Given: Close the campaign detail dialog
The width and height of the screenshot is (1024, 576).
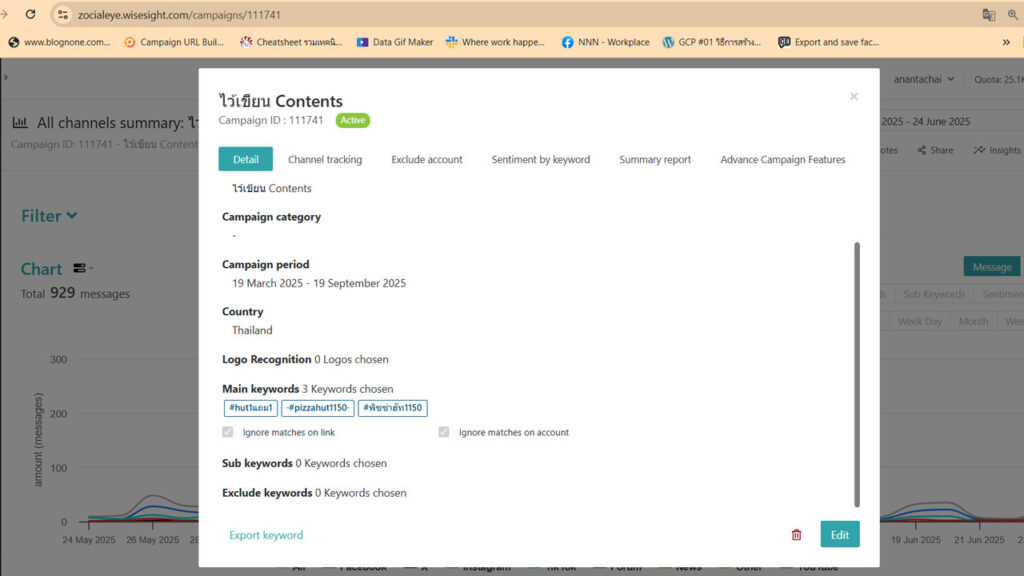Looking at the screenshot, I should click(x=853, y=97).
